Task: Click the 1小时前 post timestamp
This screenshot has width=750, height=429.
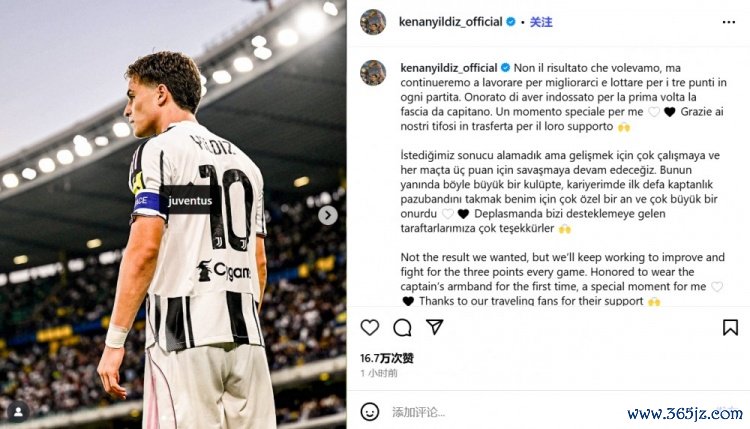Action: 379,373
